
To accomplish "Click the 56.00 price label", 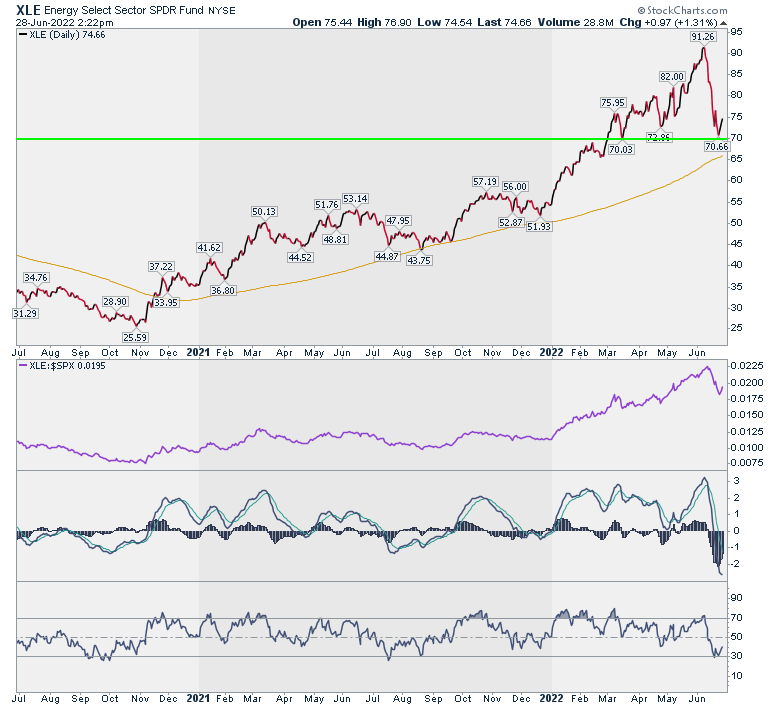I will [x=514, y=187].
